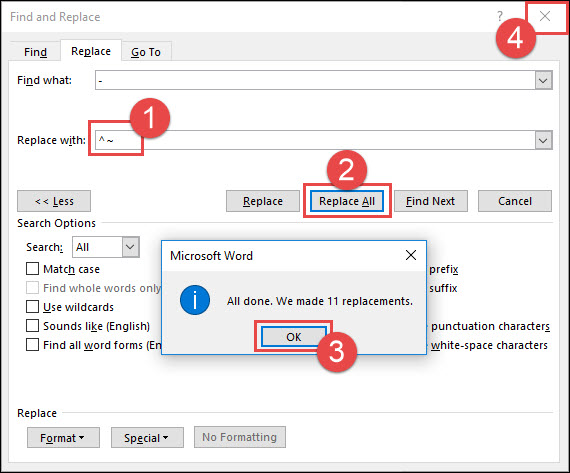Click the blue information icon

click(195, 300)
